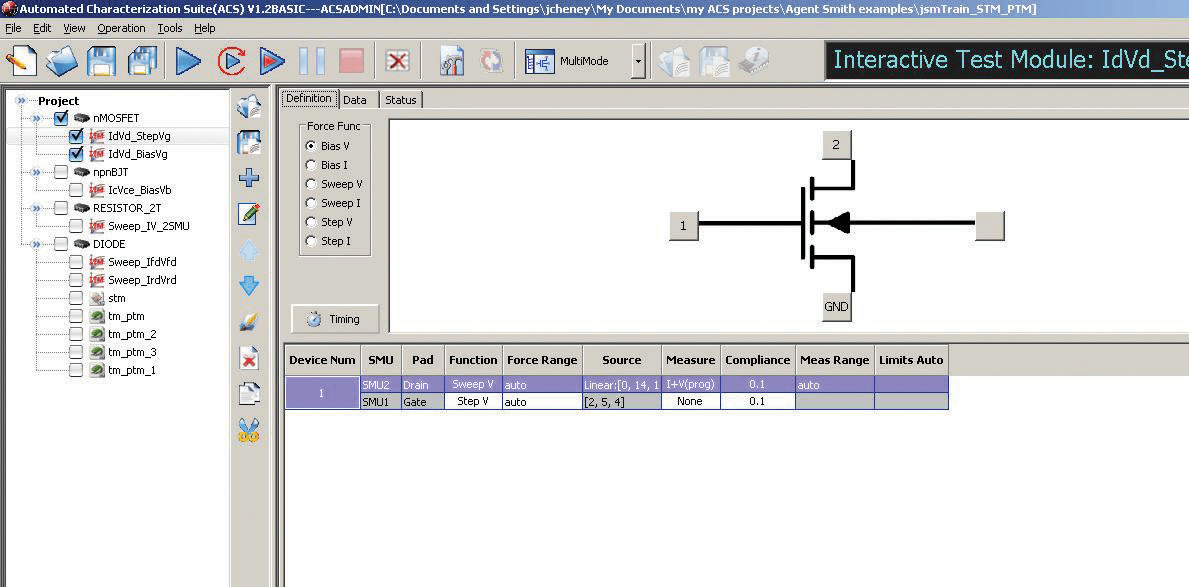
Task: Click the New Project pencil icon
Action: (x=21, y=61)
